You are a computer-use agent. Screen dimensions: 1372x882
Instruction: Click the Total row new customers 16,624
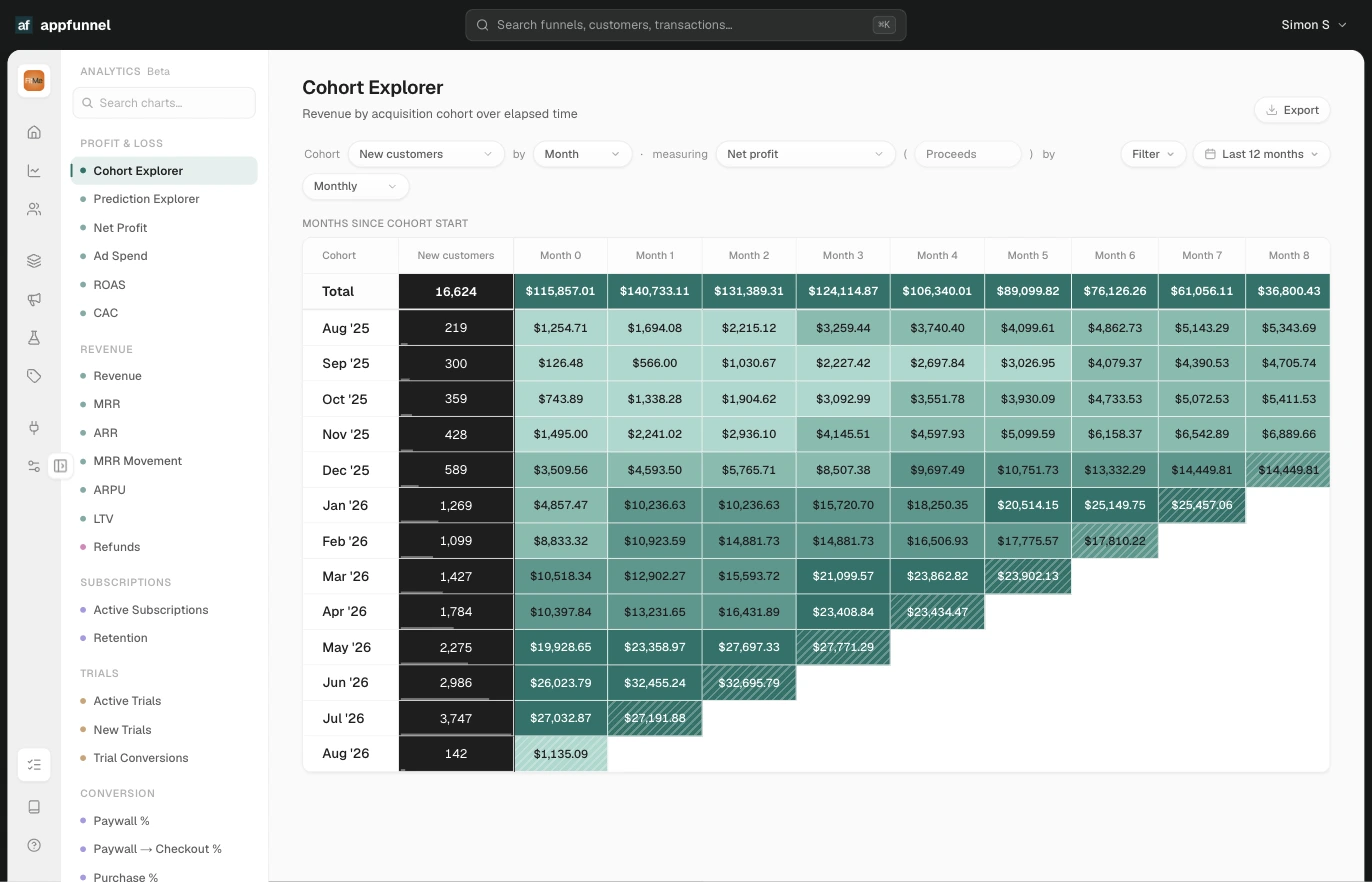tap(456, 292)
